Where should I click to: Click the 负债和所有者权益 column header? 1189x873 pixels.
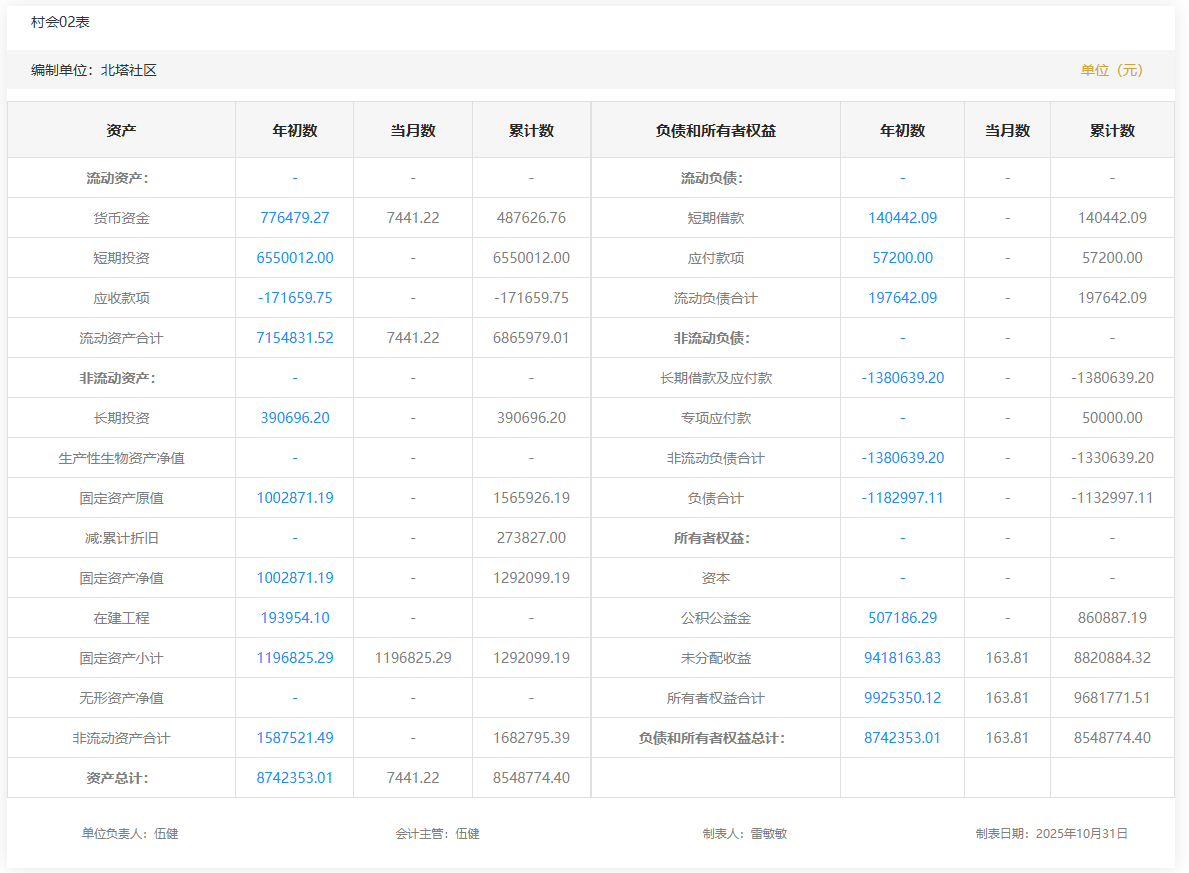point(715,131)
